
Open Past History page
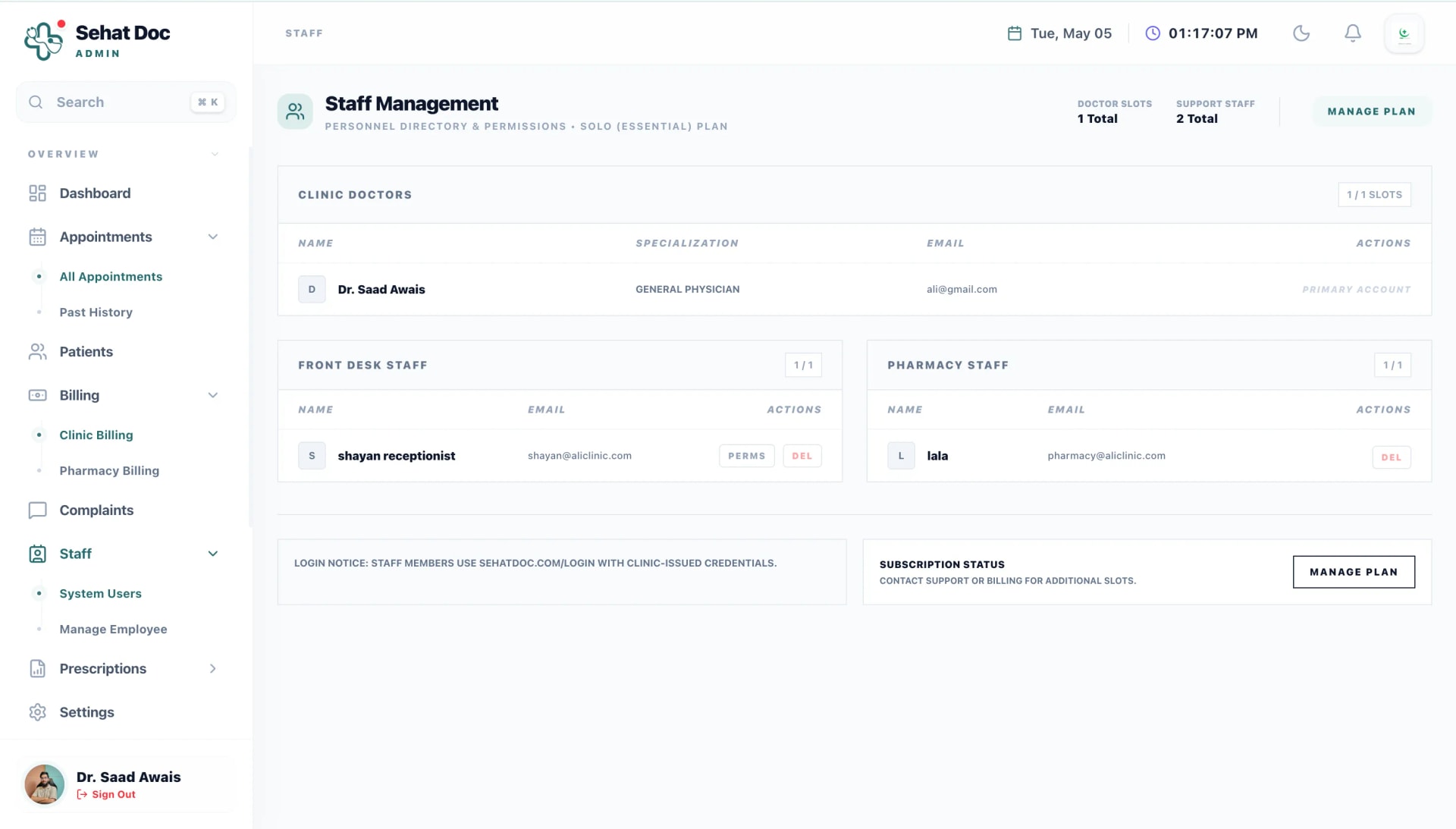[x=96, y=312]
